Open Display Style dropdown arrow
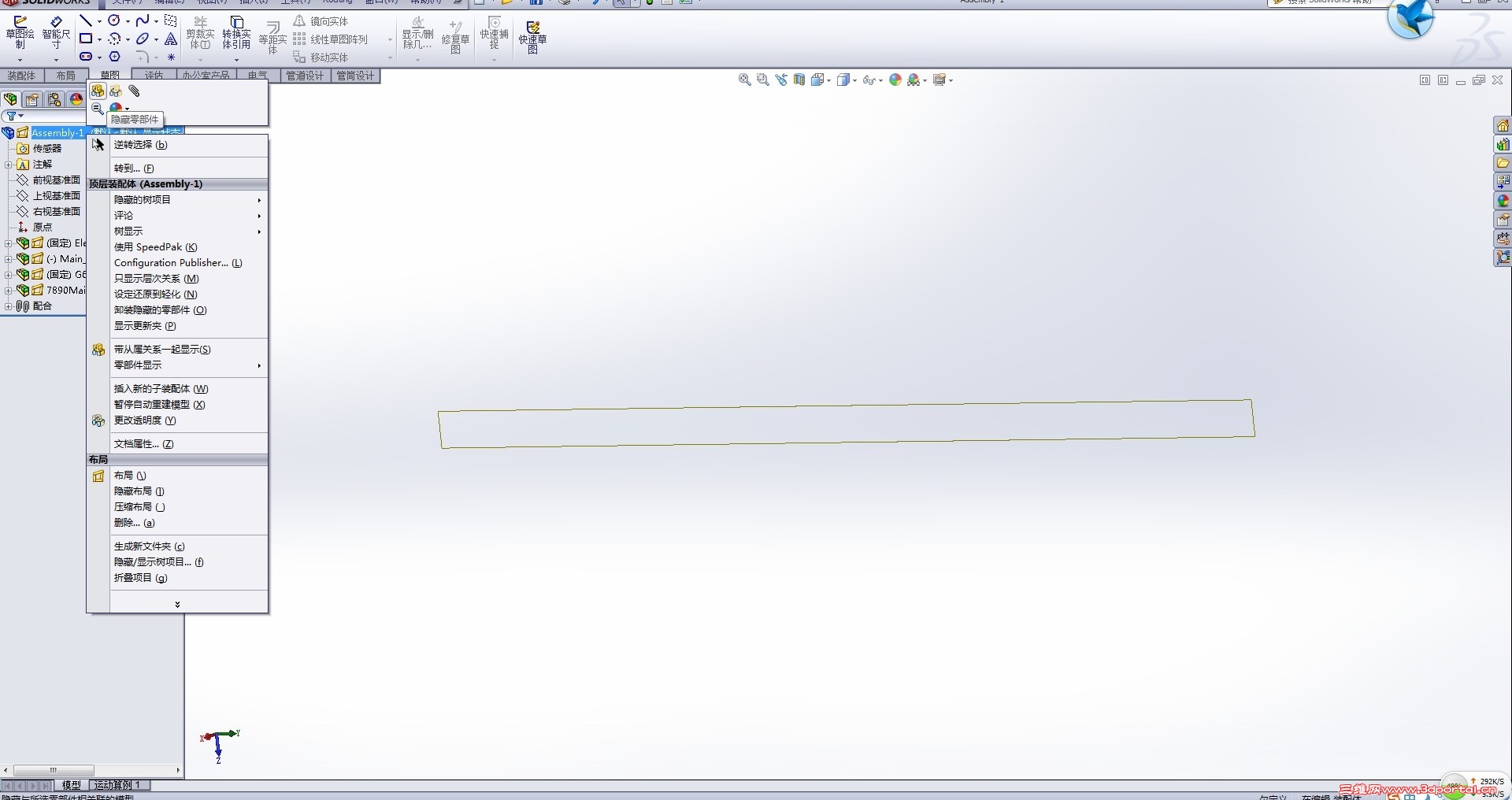Screen dimensions: 1512x800 coord(854,80)
